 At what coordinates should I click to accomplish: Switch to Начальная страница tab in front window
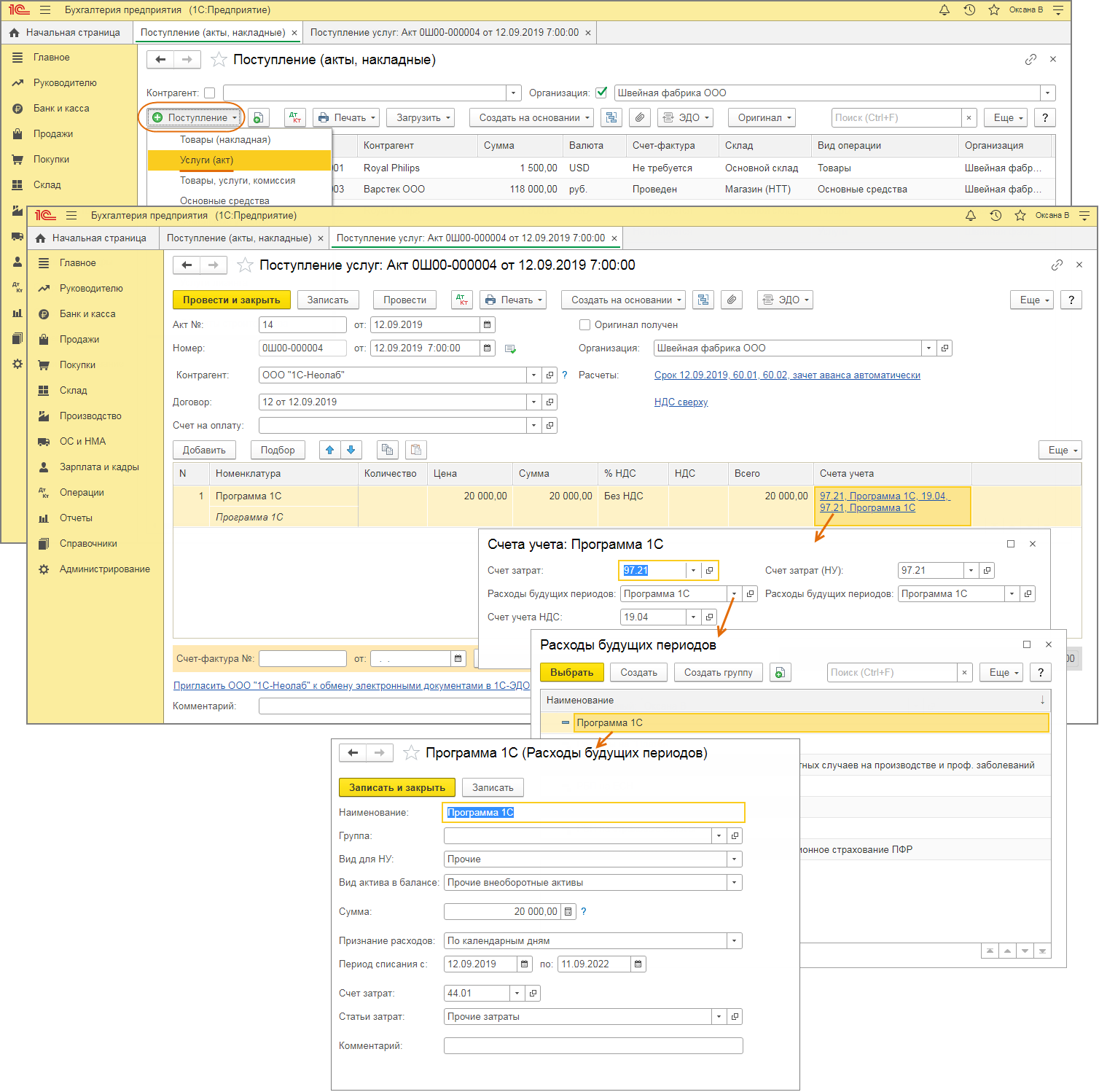click(93, 238)
